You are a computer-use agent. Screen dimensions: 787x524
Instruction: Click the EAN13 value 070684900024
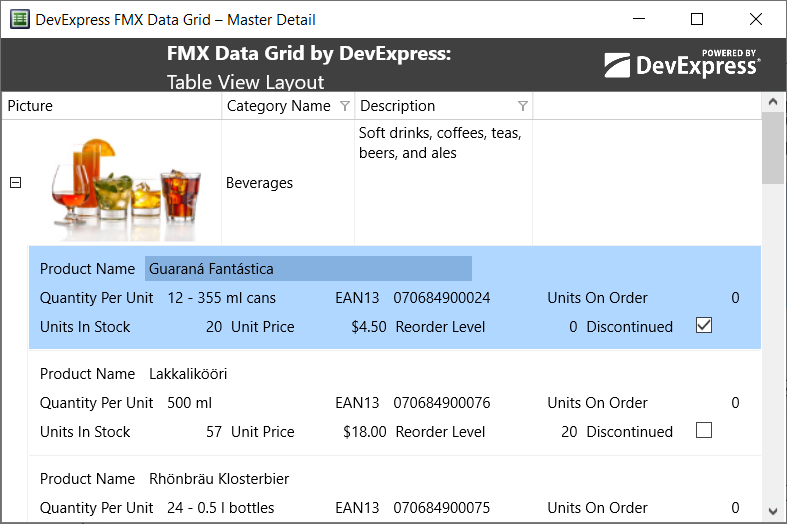click(x=442, y=298)
